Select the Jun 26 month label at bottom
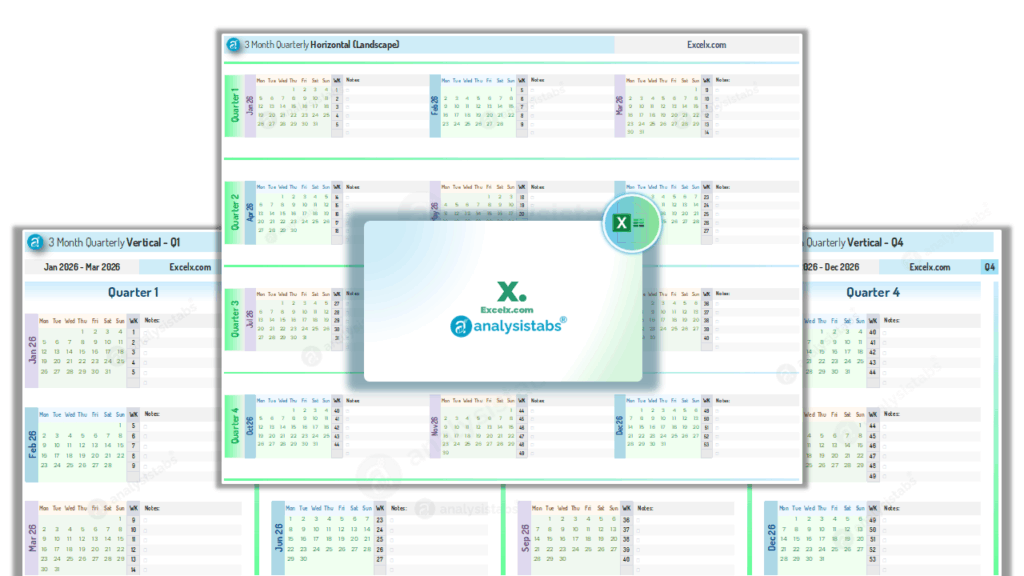The image size is (1024, 576). tap(277, 536)
